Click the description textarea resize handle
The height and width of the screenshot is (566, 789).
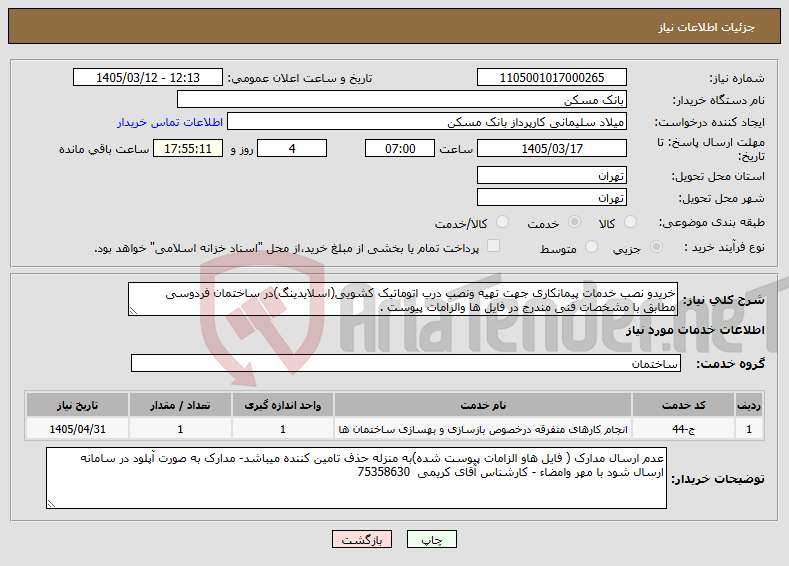[133, 311]
